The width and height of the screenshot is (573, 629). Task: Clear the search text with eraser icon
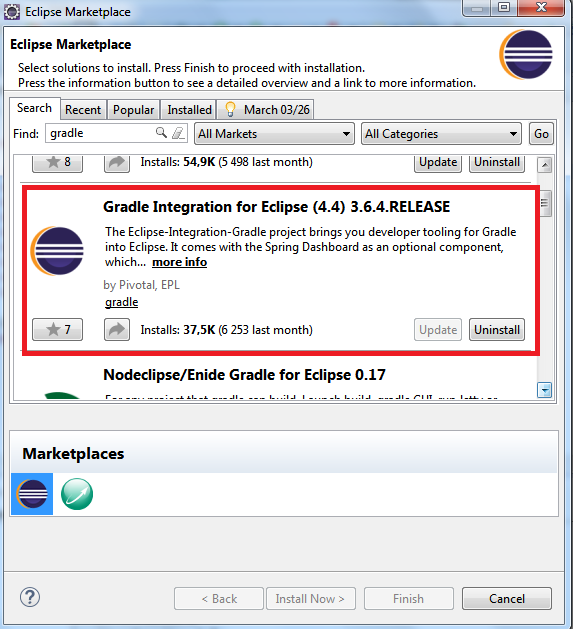click(178, 133)
